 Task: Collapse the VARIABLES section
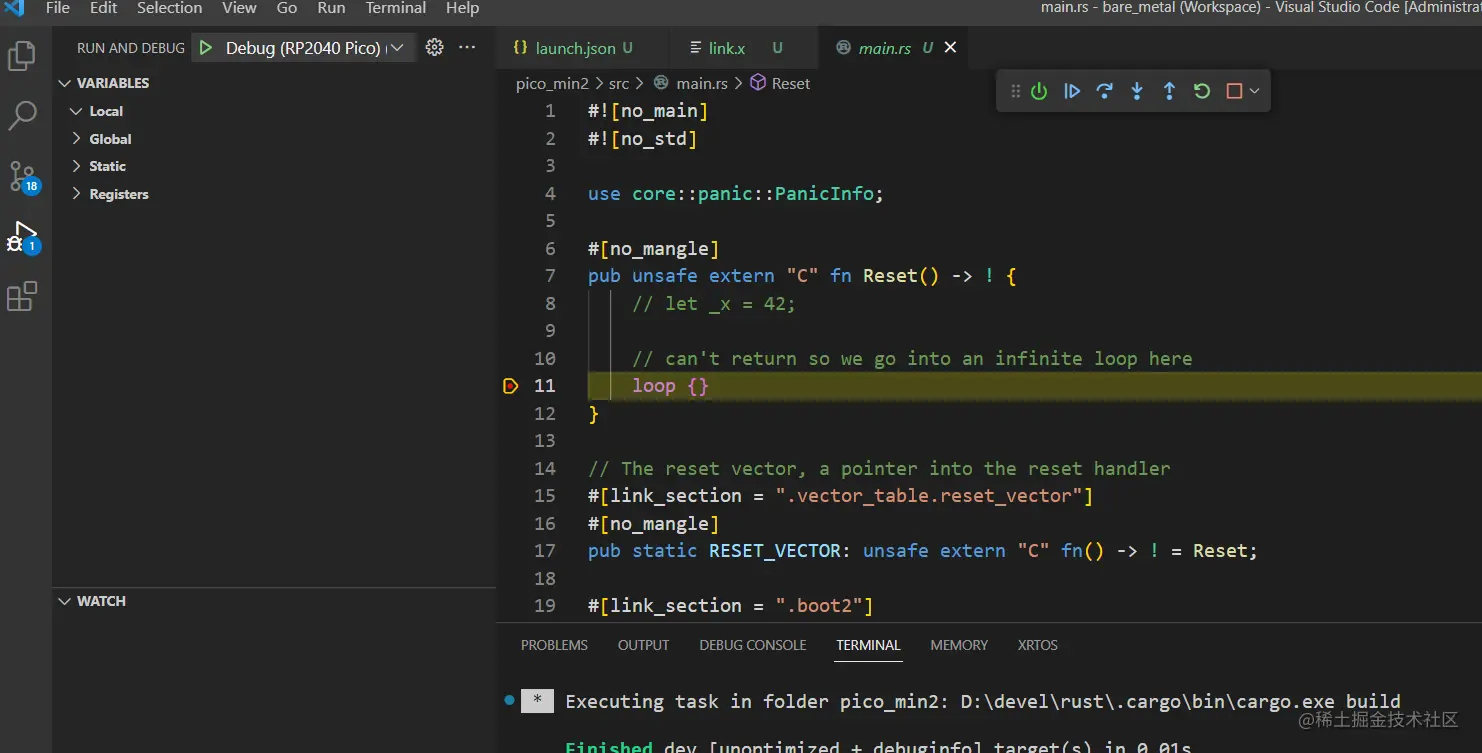point(65,83)
